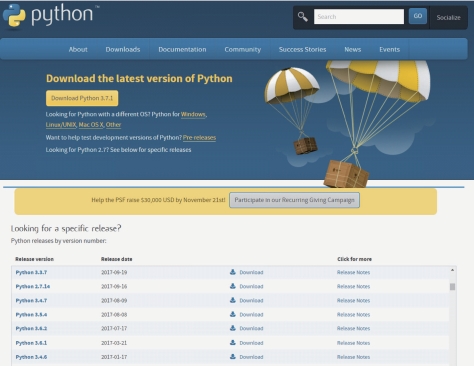The width and height of the screenshot is (474, 366).
Task: Open the News menu
Action: 353,49
